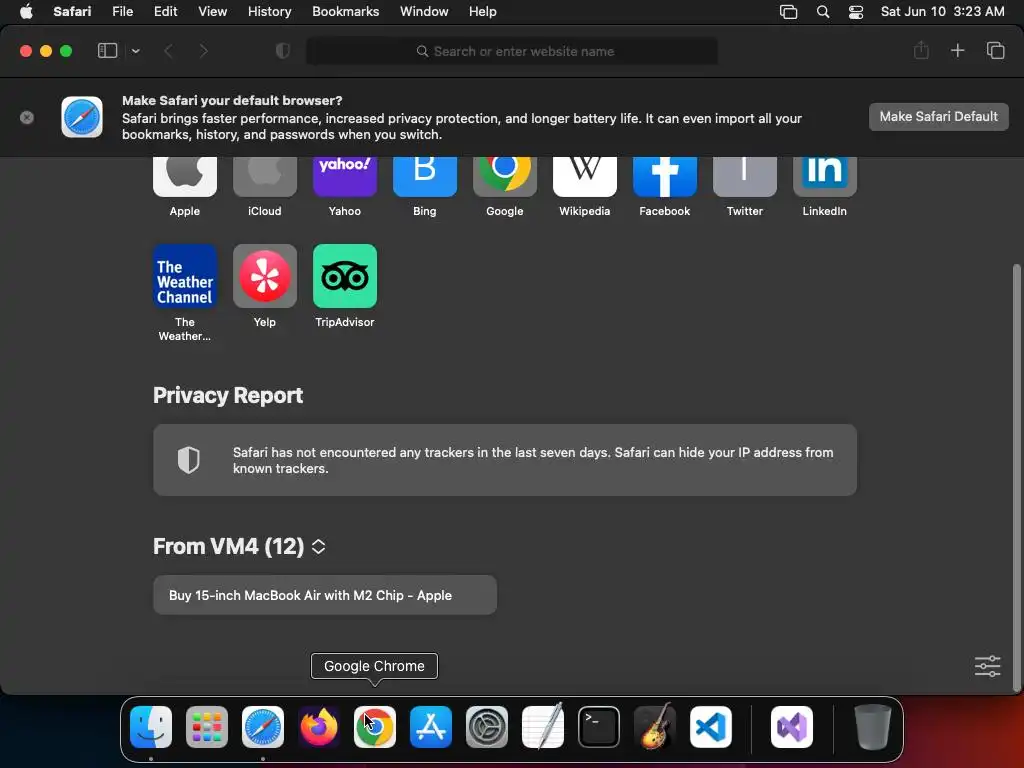
Task: Open the iCloud favorite icon
Action: coord(264,176)
